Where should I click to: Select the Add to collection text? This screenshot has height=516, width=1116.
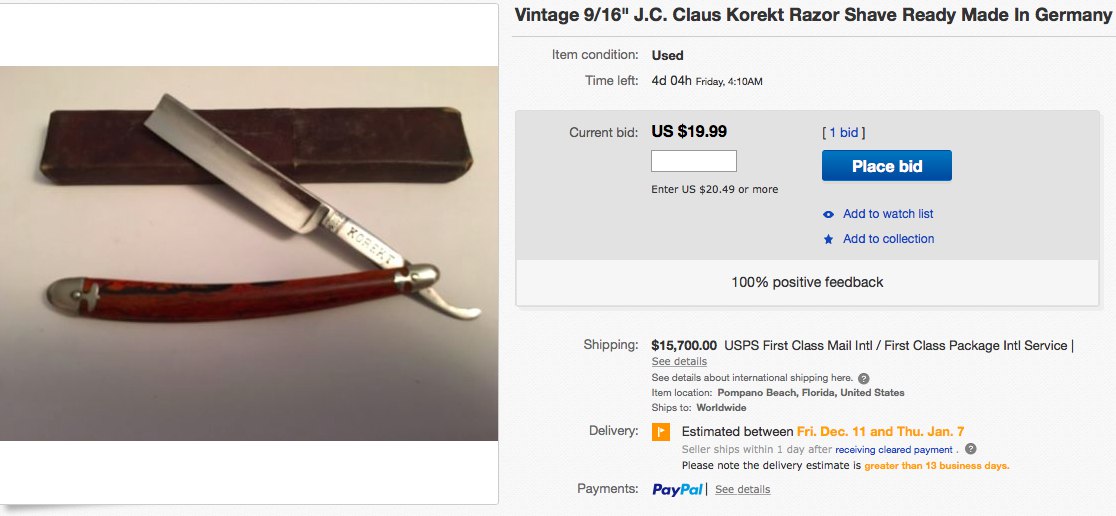[x=888, y=239]
